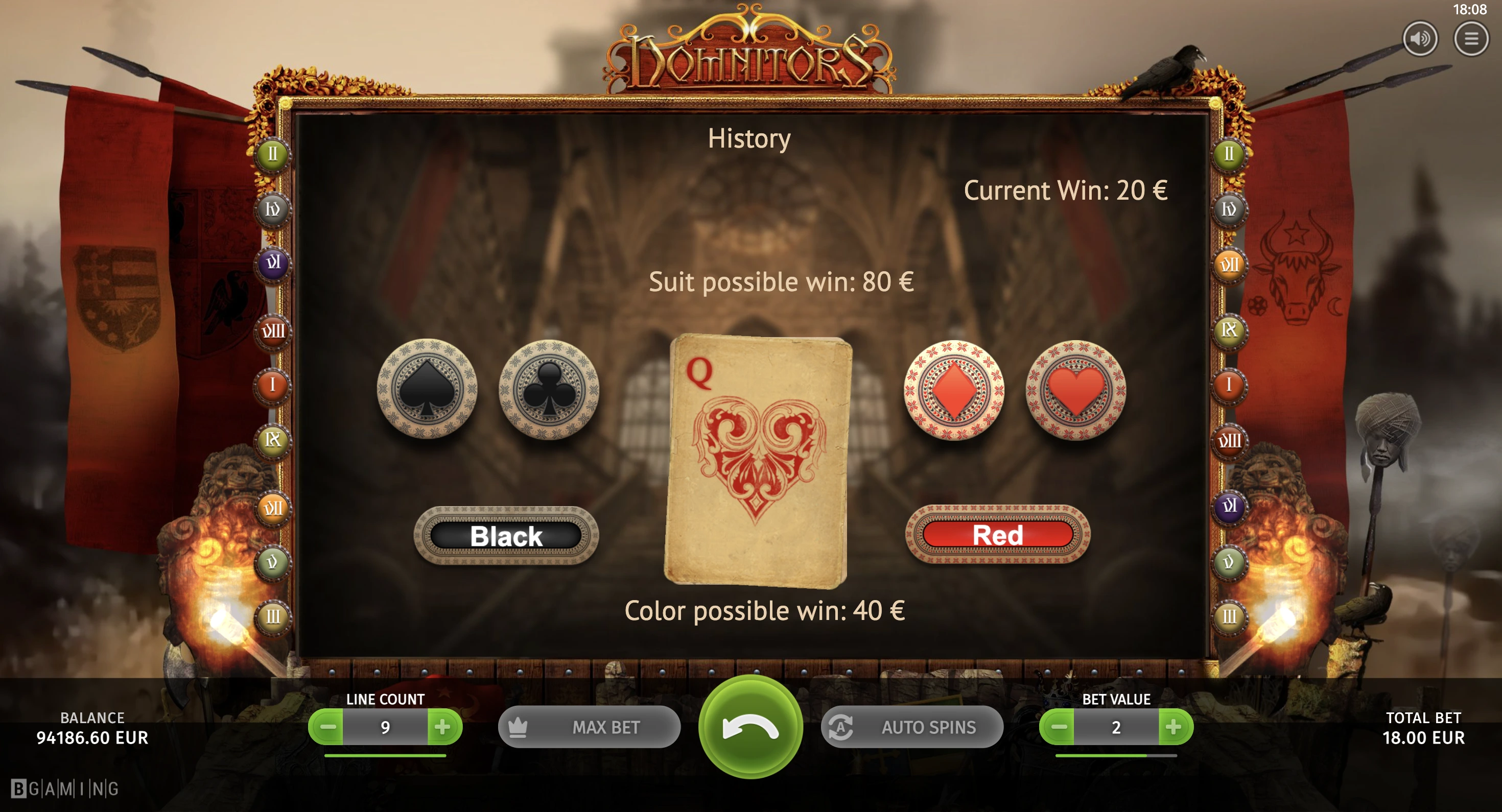The width and height of the screenshot is (1502, 812).
Task: Decrease the bet value
Action: click(x=1058, y=727)
